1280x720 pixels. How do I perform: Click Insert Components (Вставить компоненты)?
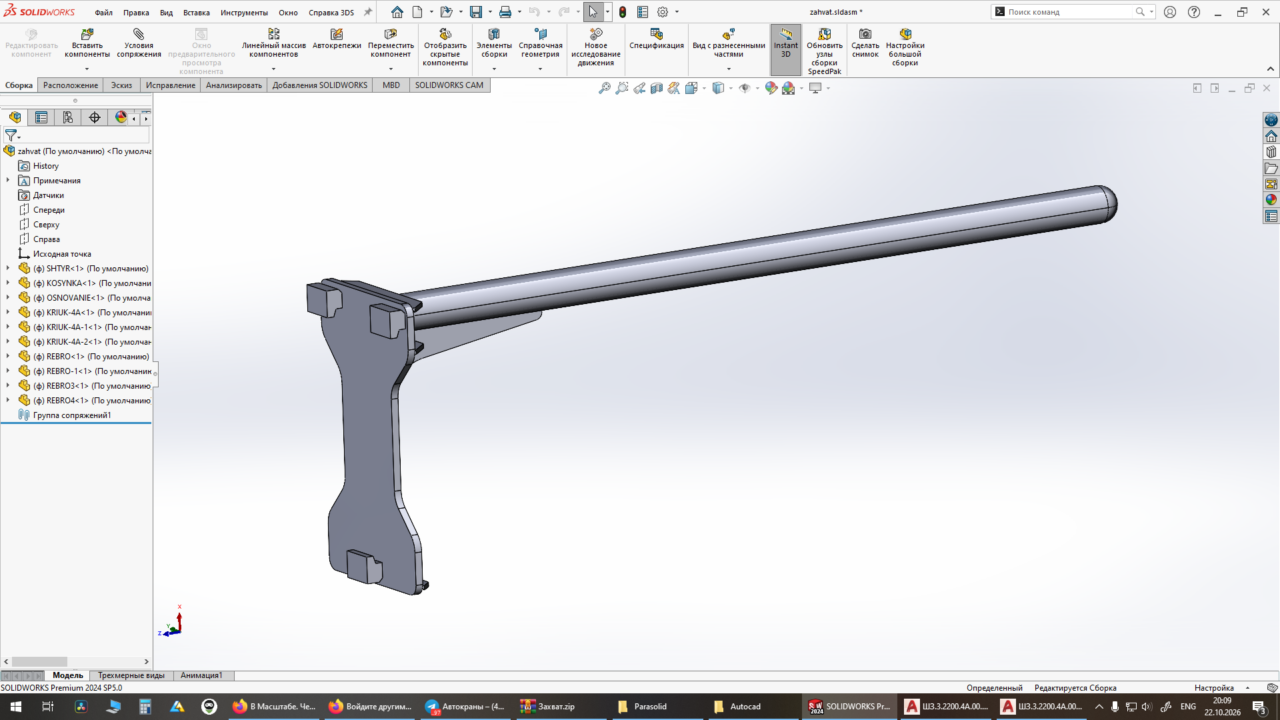tap(87, 44)
